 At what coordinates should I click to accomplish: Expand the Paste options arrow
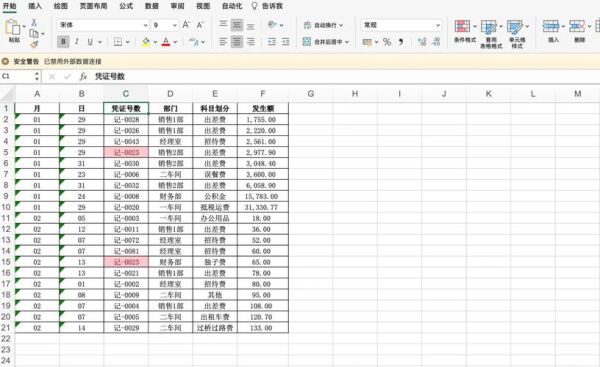point(24,26)
